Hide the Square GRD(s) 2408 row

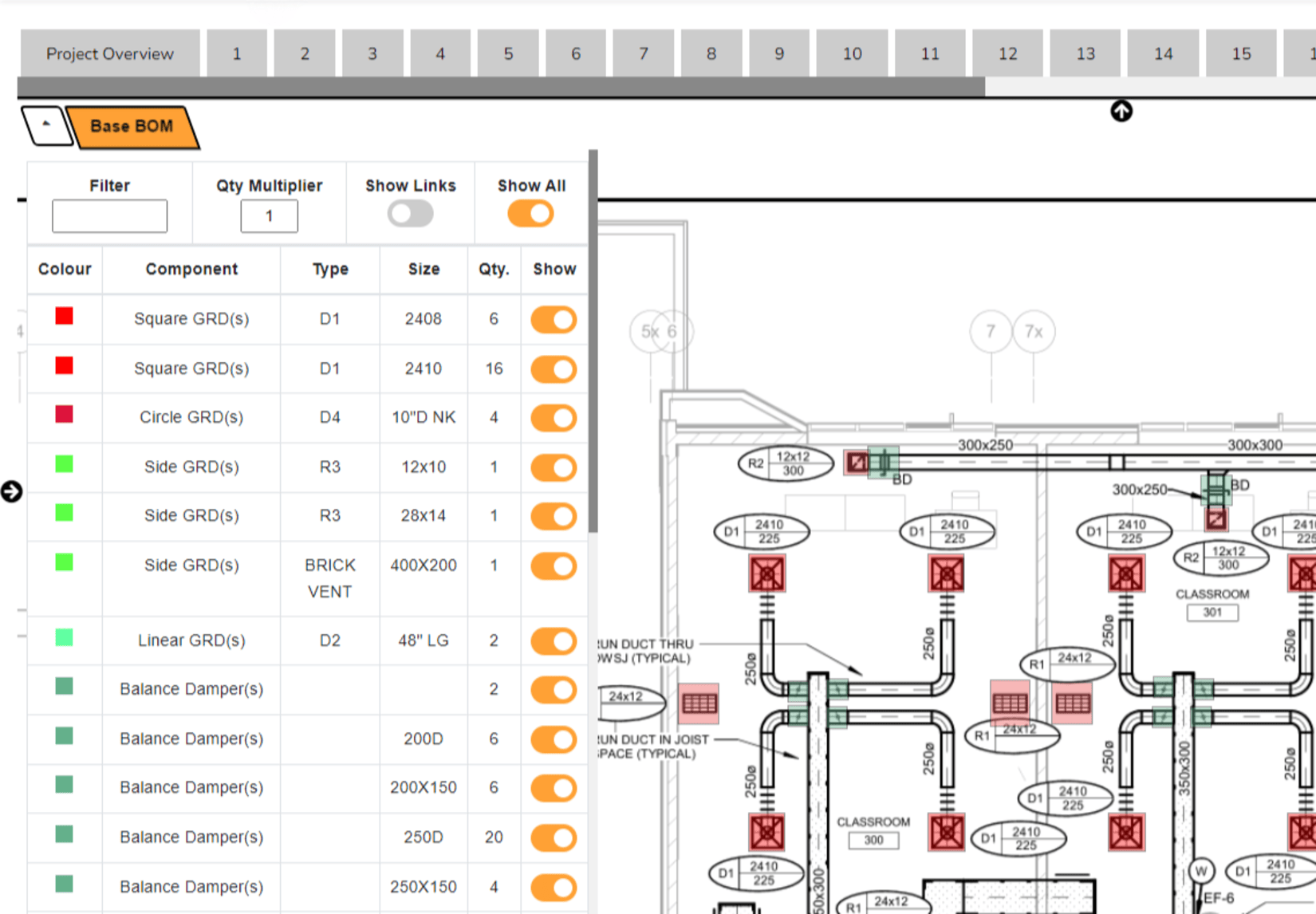[x=554, y=320]
